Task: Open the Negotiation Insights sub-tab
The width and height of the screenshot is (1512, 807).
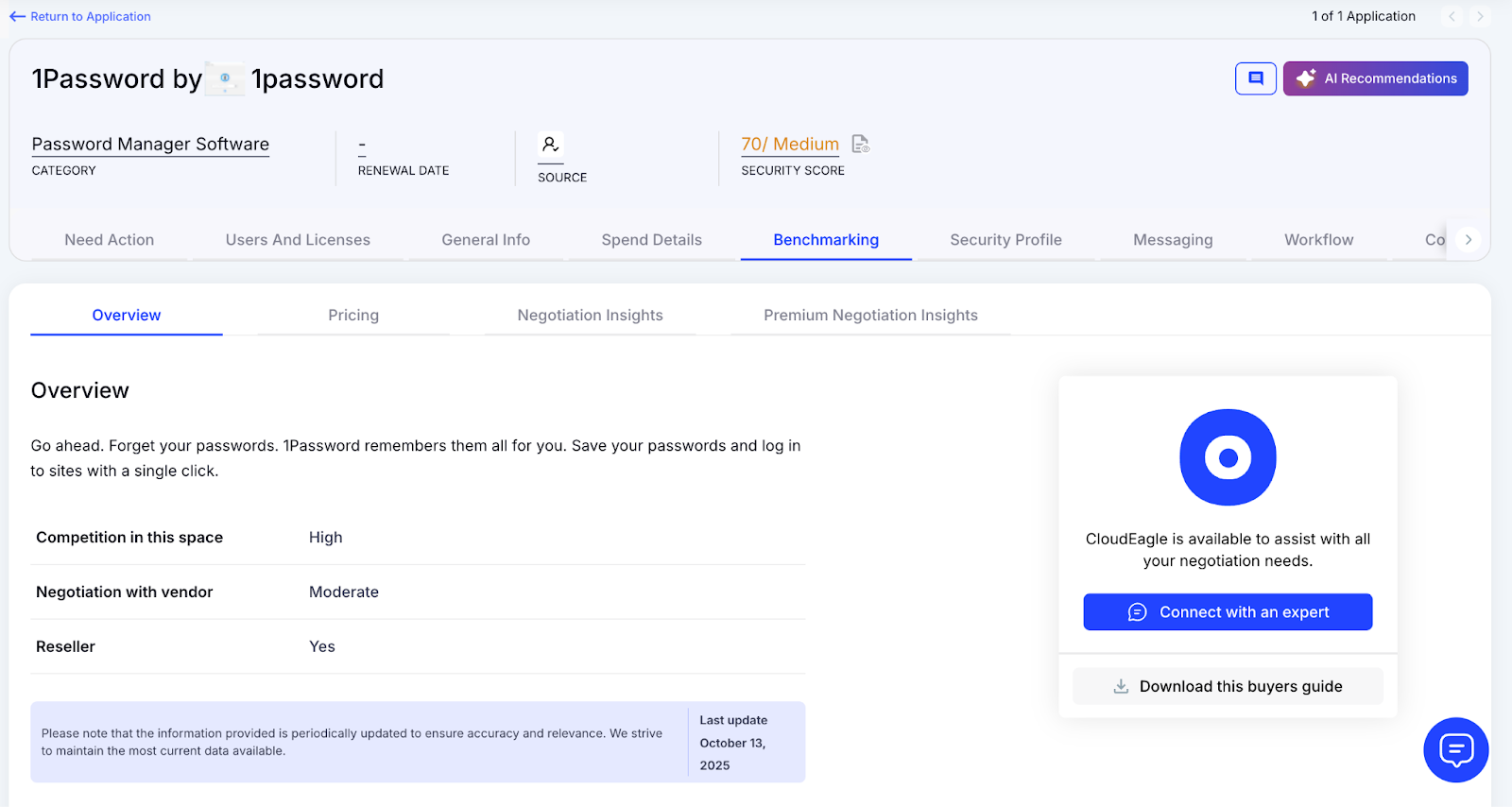Action: point(590,316)
